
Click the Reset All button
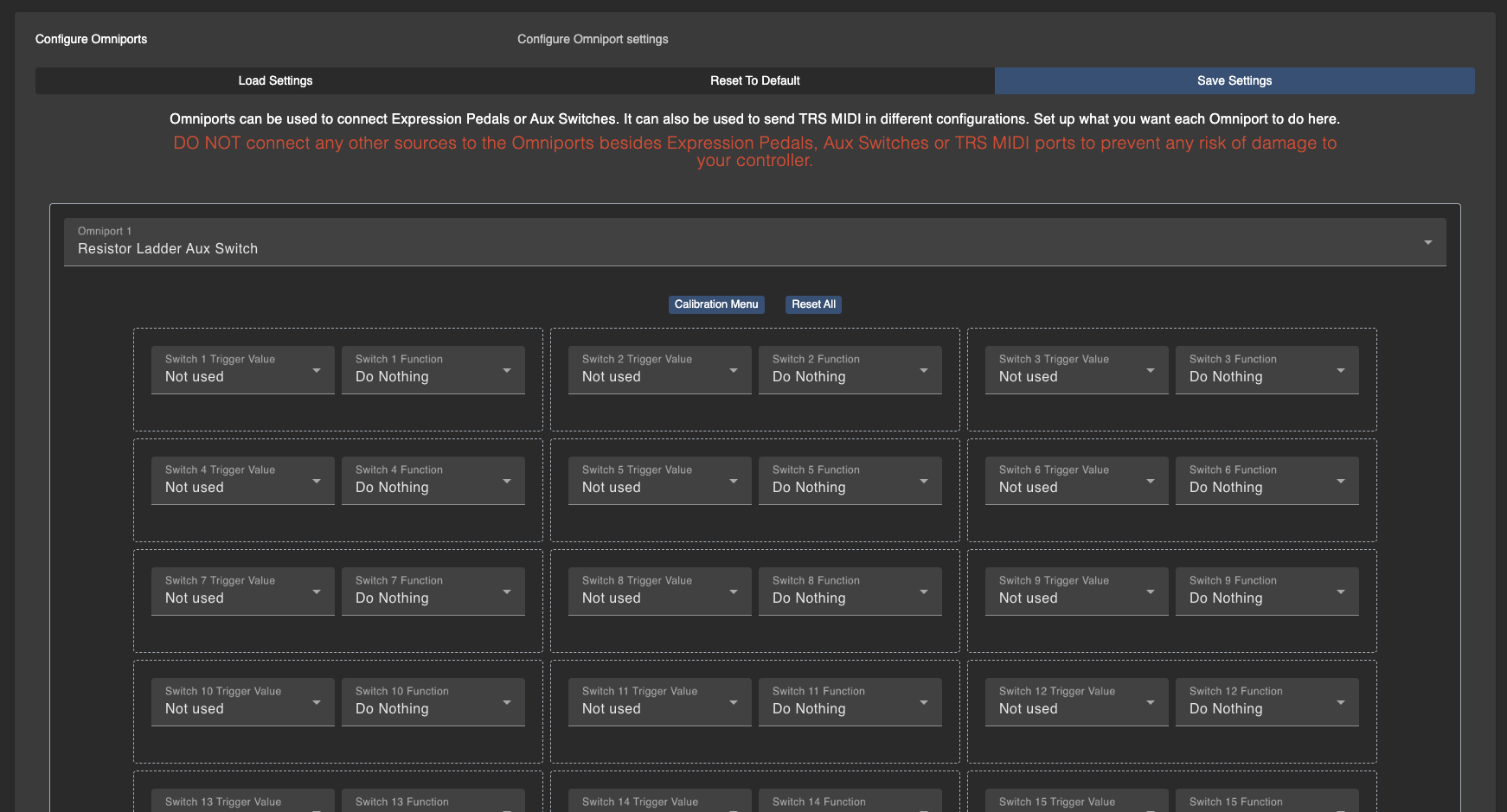tap(813, 304)
